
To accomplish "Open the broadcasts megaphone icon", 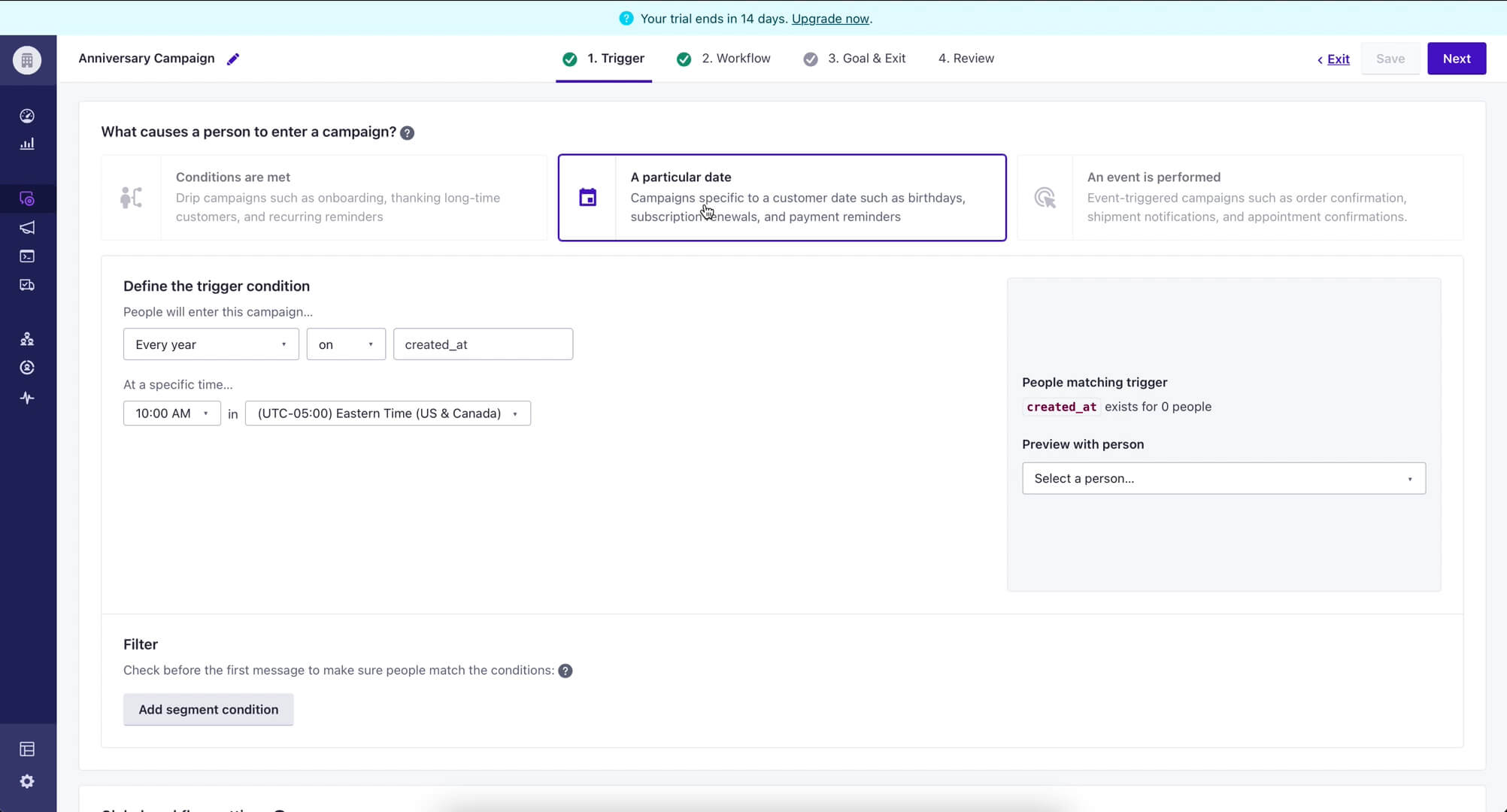I will point(27,228).
